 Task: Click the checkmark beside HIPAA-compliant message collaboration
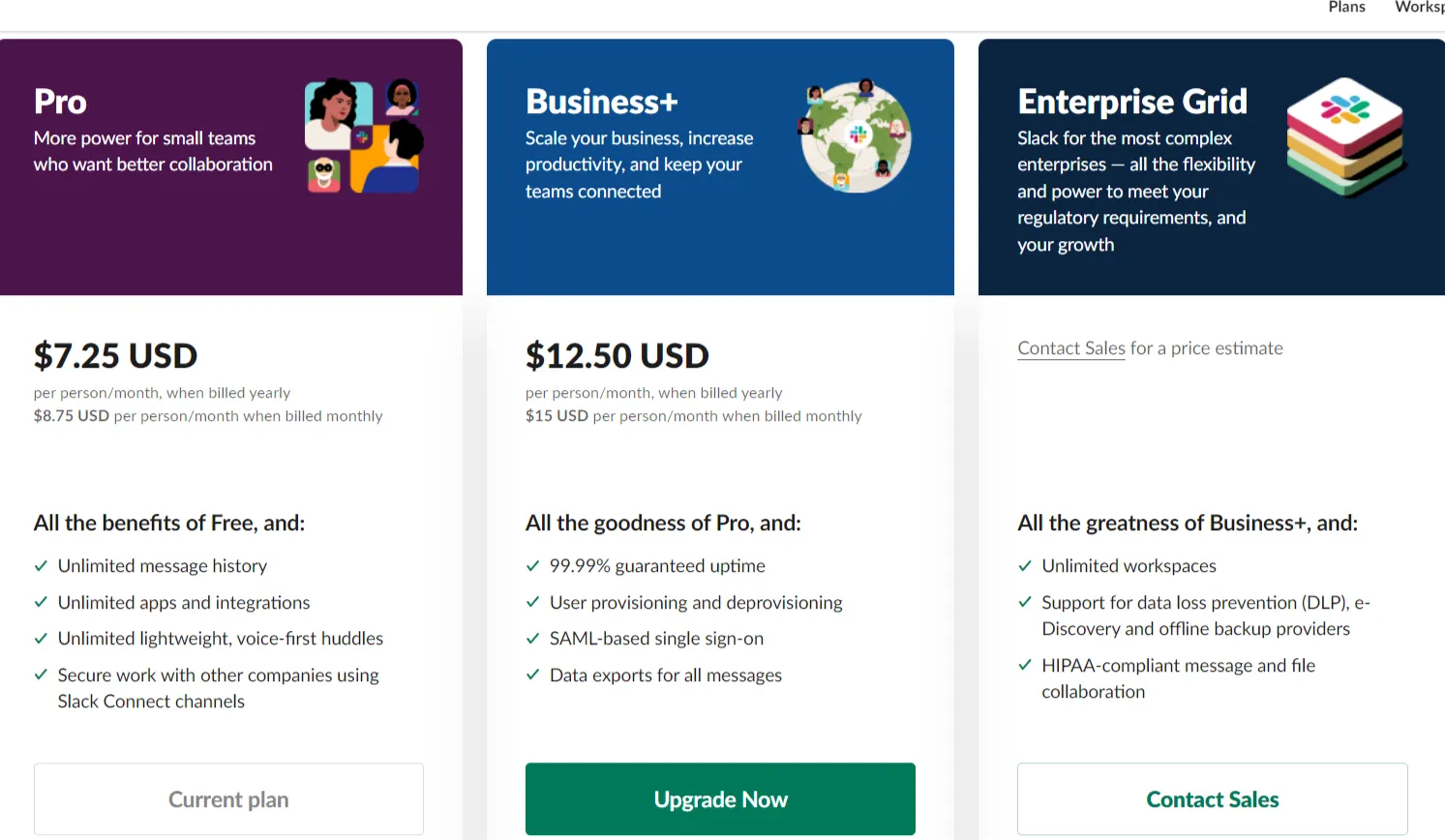tap(1025, 666)
